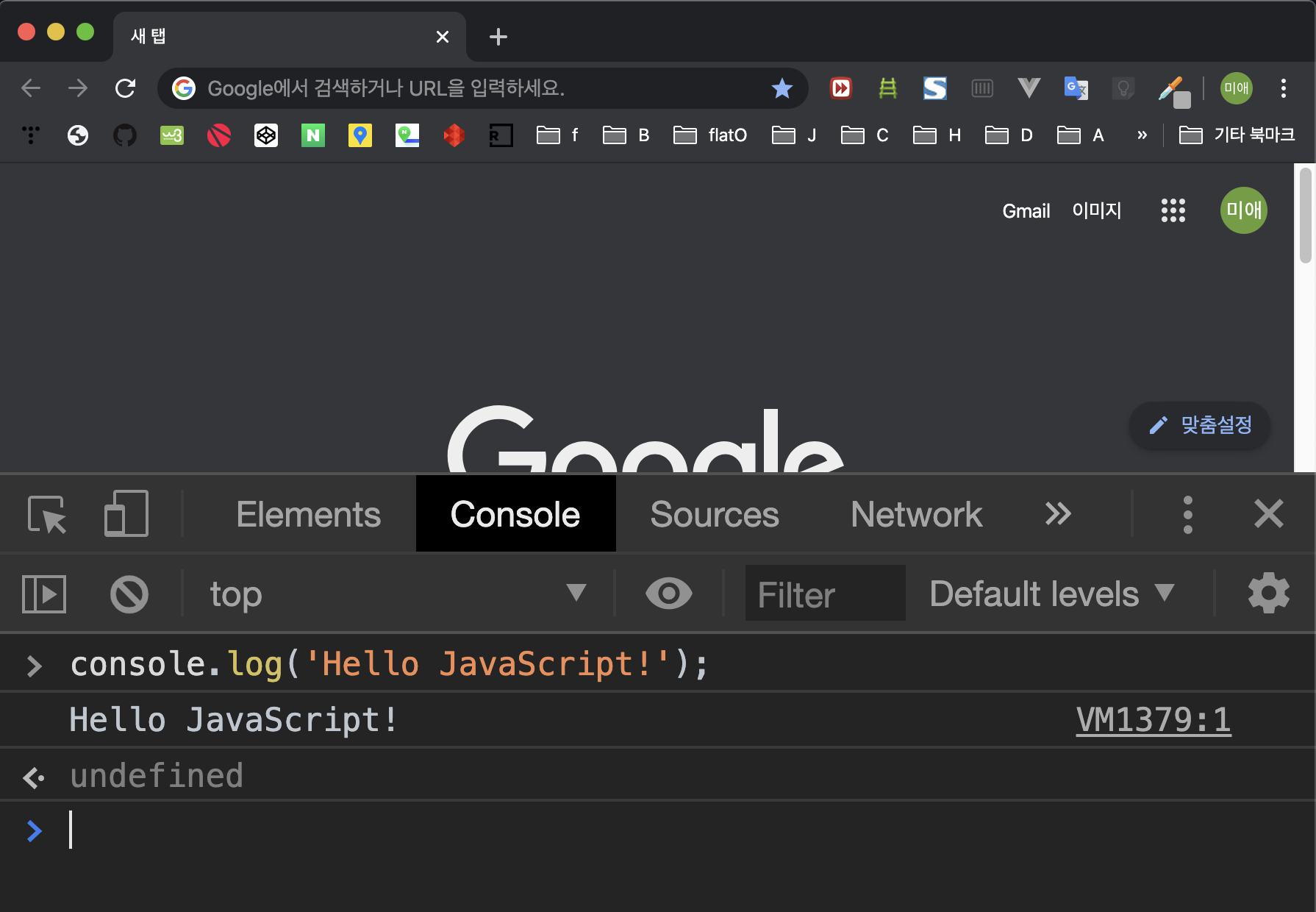
Task: Open the globe bookmark
Action: (78, 135)
